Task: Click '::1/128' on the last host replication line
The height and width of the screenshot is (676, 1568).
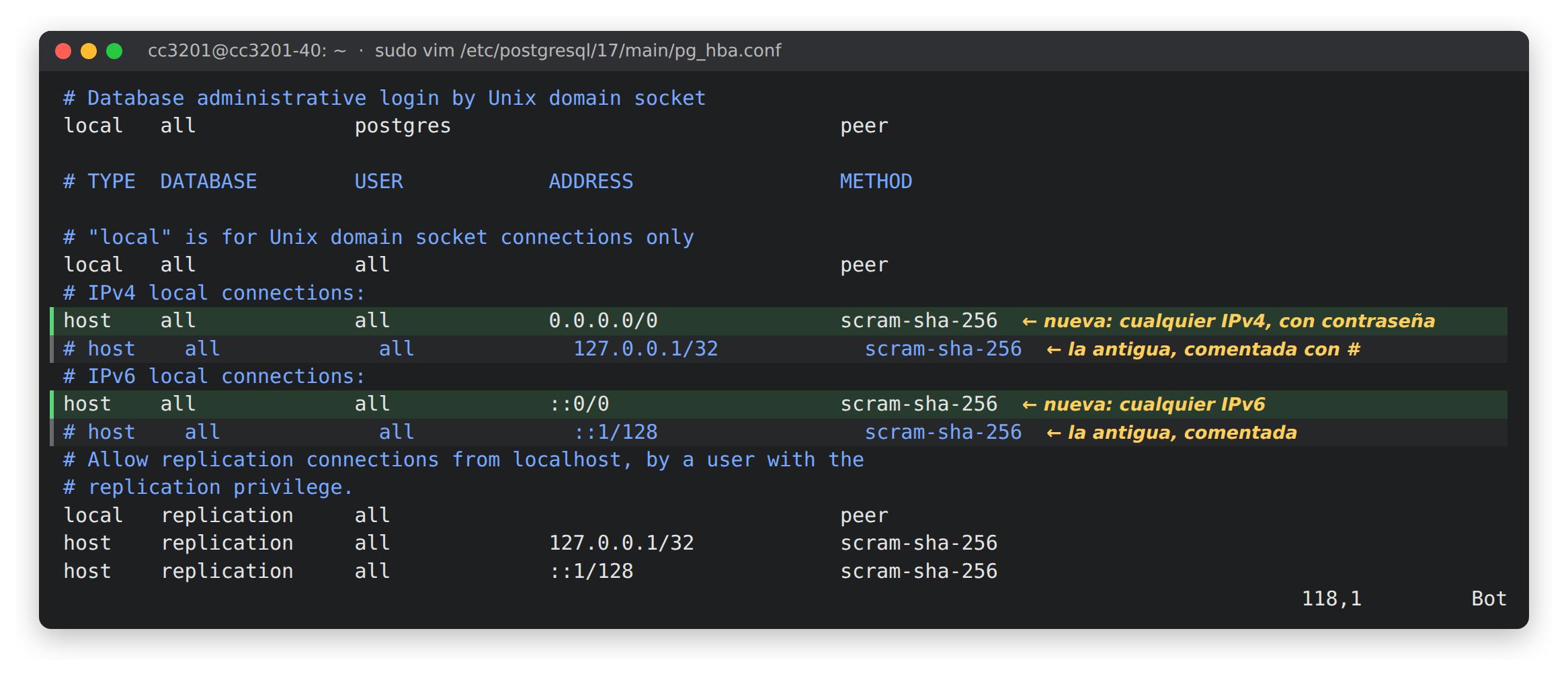Action: tap(591, 571)
